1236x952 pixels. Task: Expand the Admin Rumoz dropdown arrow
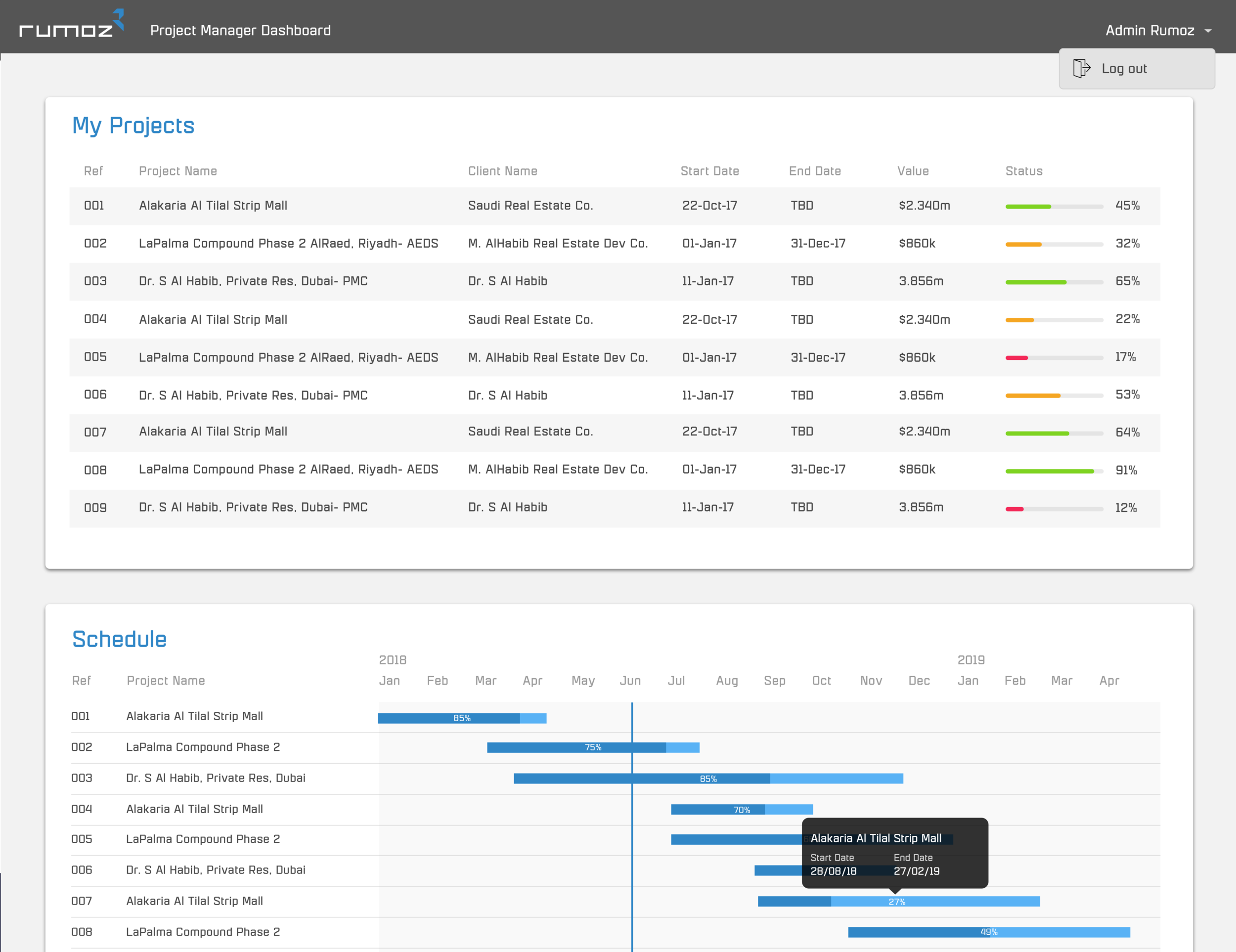pos(1208,31)
